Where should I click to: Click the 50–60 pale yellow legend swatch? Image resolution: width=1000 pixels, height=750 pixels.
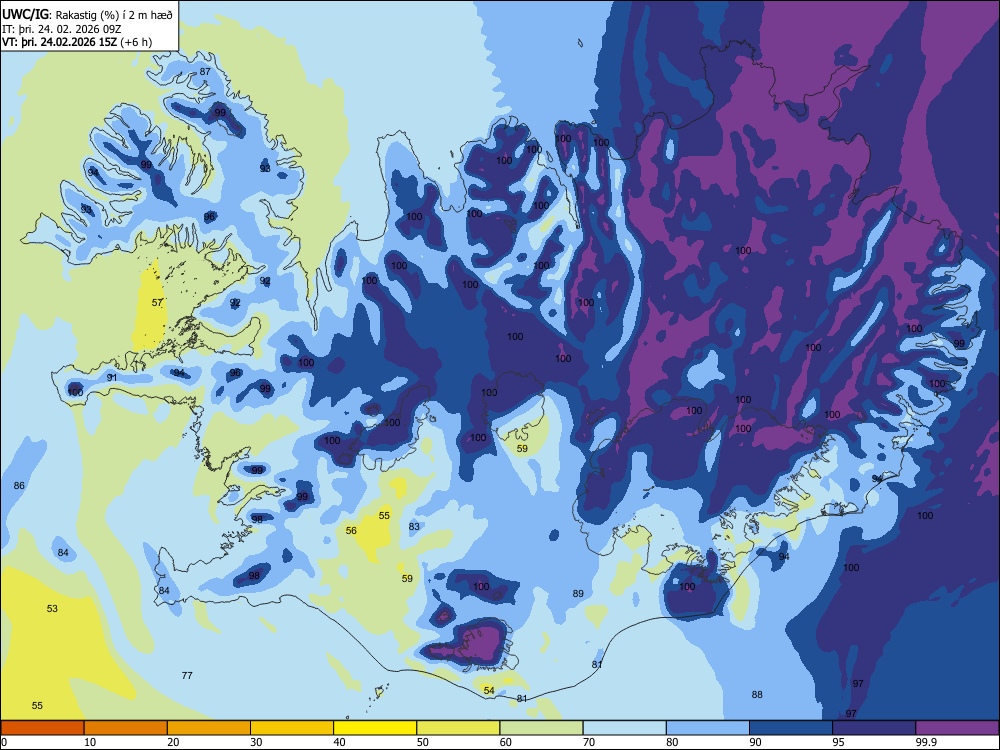point(458,728)
